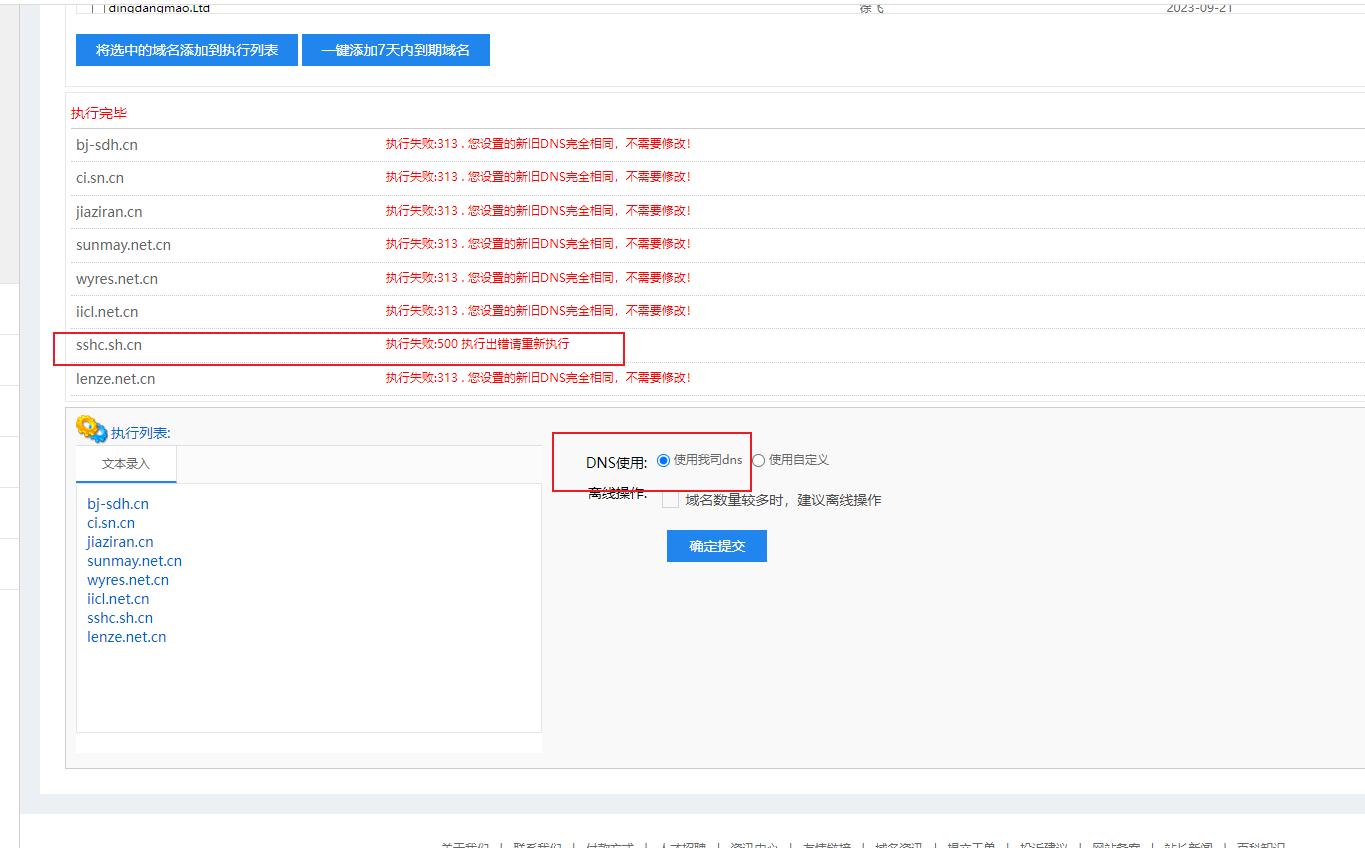Image resolution: width=1365 pixels, height=848 pixels.
Task: Switch to the 文本录入 tab
Action: (x=126, y=464)
